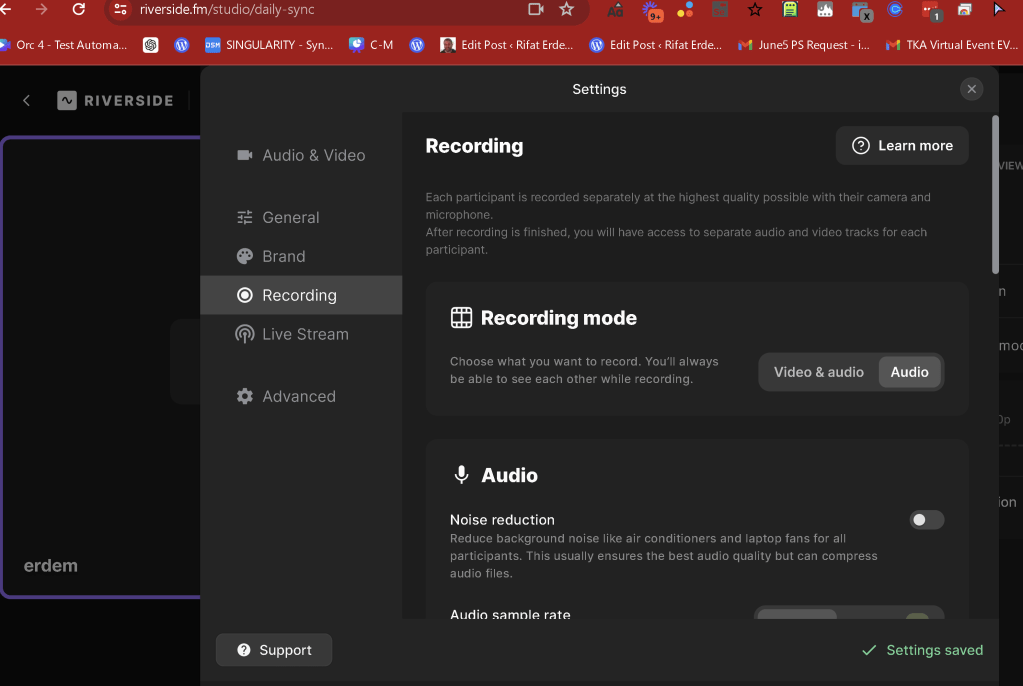This screenshot has width=1023, height=686.
Task: Click the Support button
Action: (x=273, y=650)
